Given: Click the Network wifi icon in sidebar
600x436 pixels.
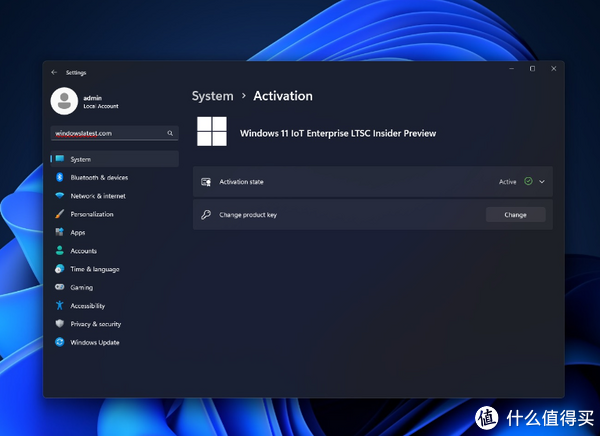Looking at the screenshot, I should coord(60,196).
